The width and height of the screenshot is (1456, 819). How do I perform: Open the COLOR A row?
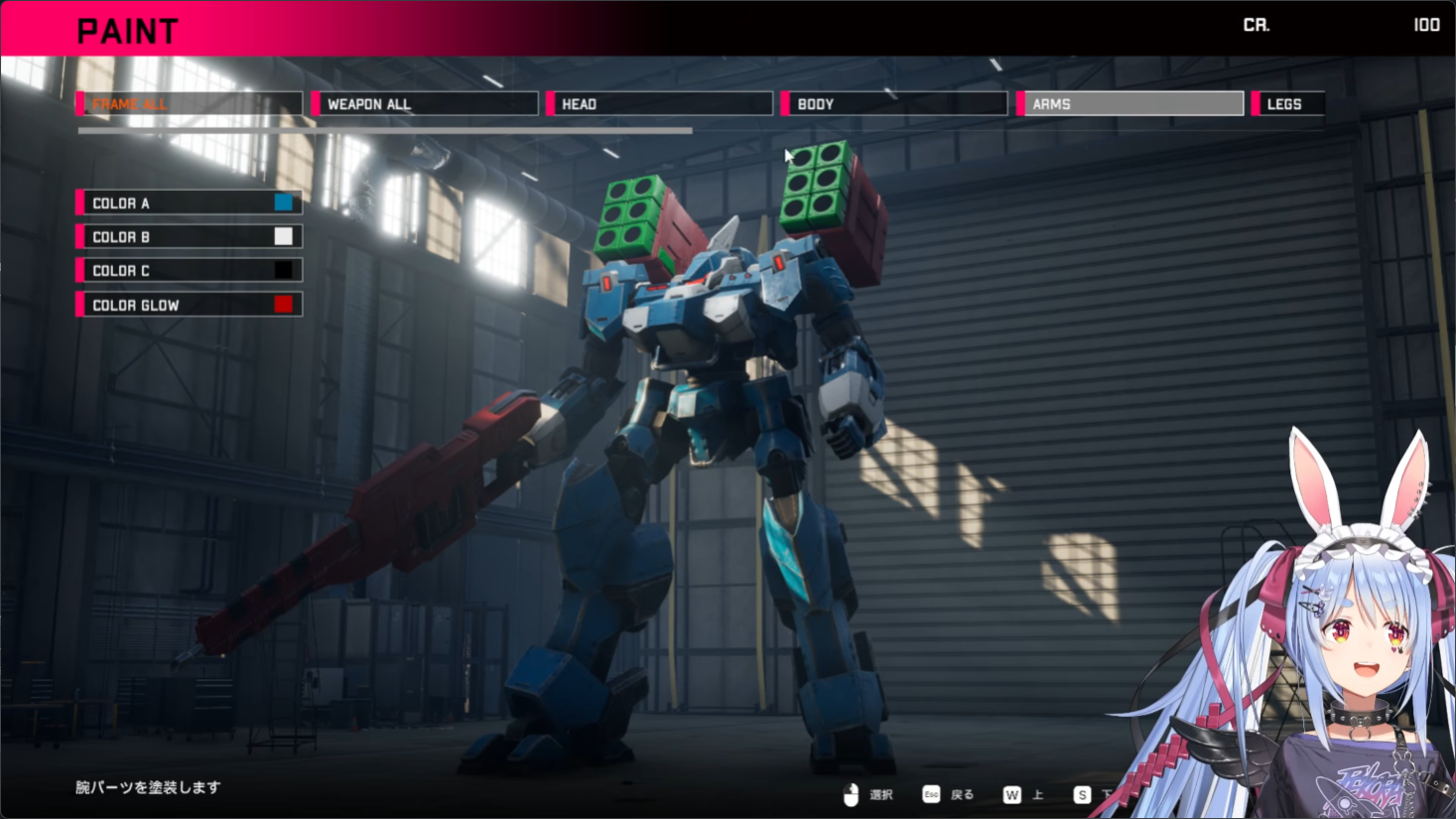[190, 203]
